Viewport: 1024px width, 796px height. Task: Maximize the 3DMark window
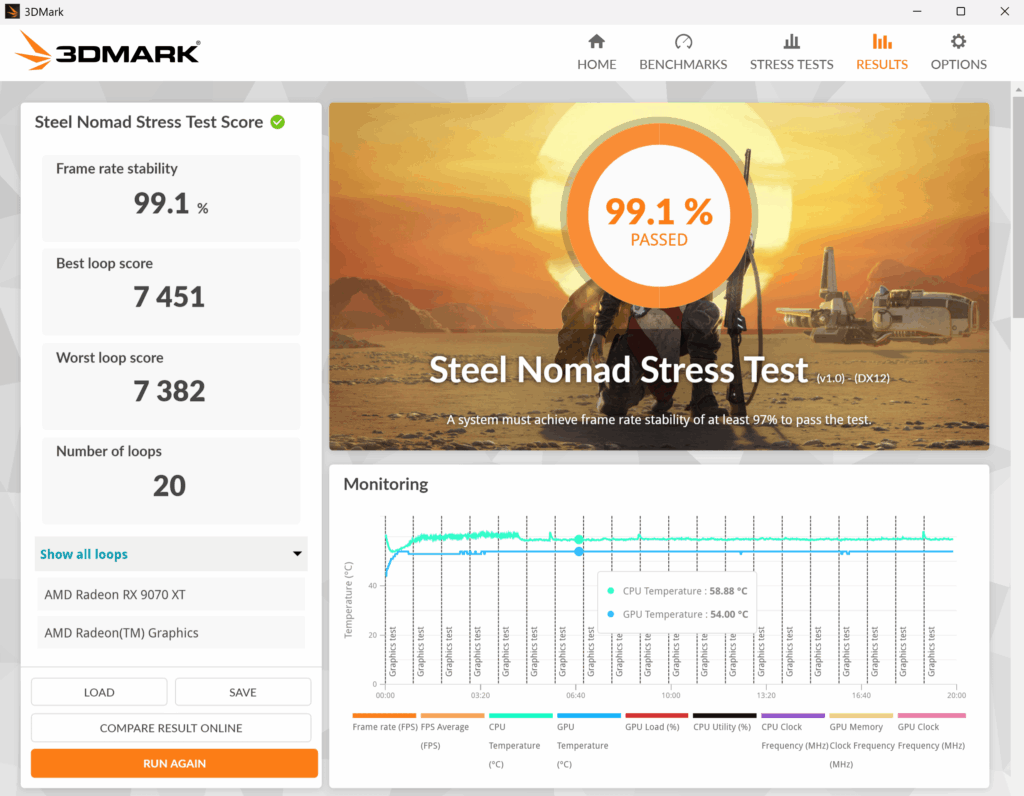click(x=961, y=11)
